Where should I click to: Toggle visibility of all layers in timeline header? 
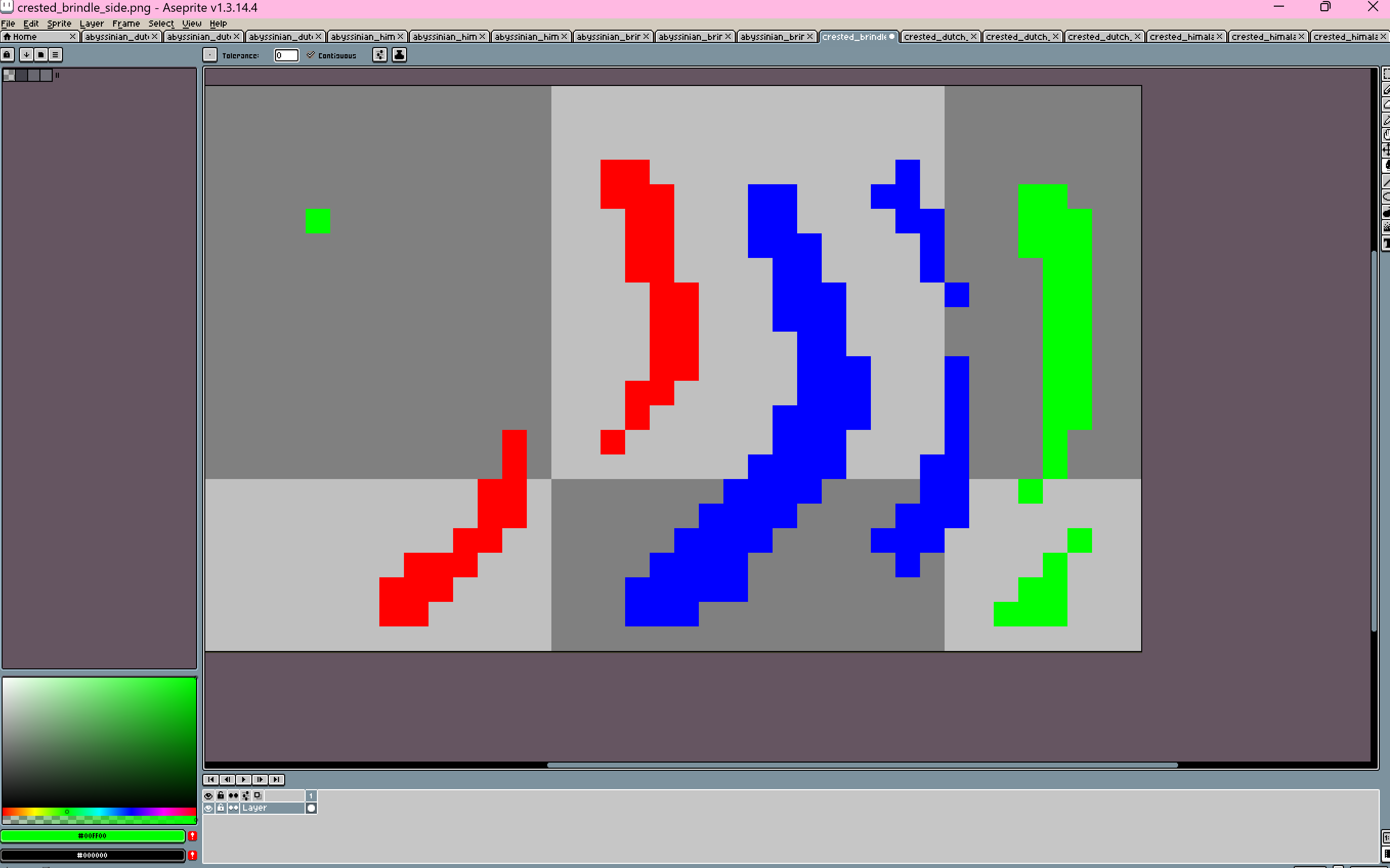208,796
